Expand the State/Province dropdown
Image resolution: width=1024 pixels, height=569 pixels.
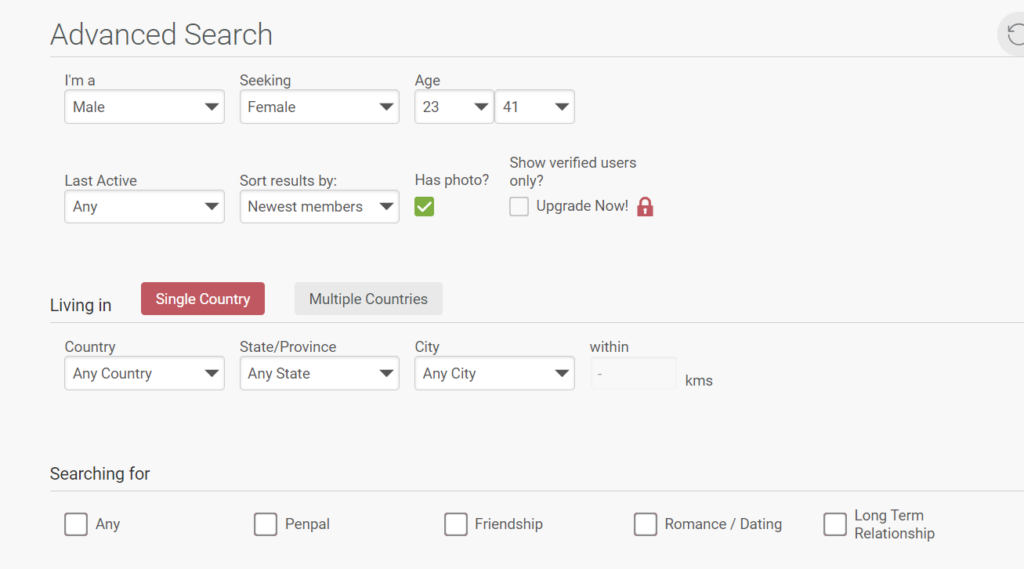319,374
